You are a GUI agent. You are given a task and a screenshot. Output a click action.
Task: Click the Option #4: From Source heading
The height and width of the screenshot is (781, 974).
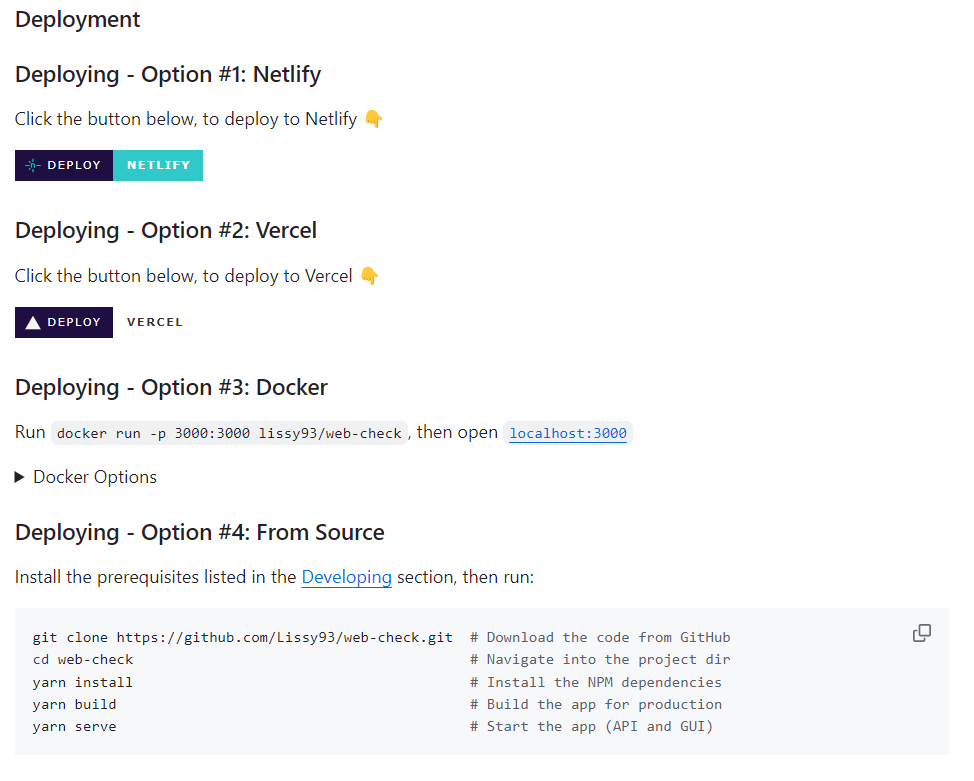coord(199,532)
